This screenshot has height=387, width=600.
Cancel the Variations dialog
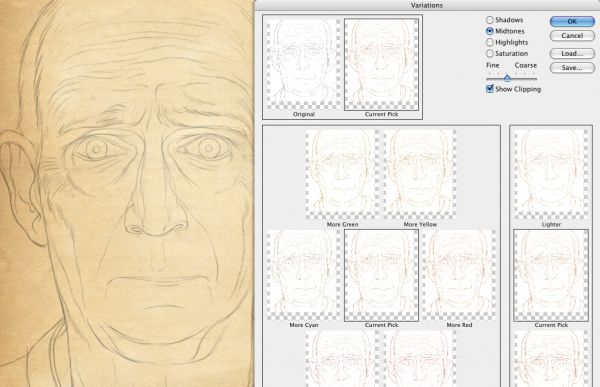point(572,36)
